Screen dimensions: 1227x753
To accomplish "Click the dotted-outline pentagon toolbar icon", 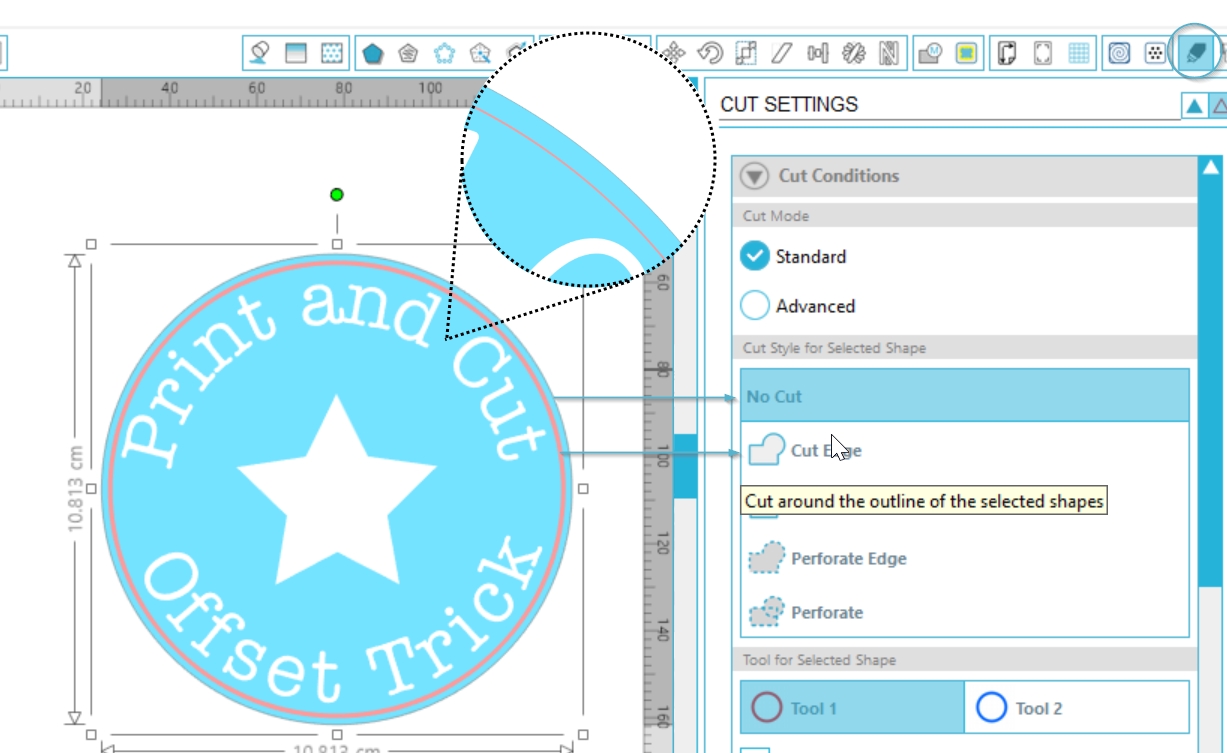I will (444, 53).
